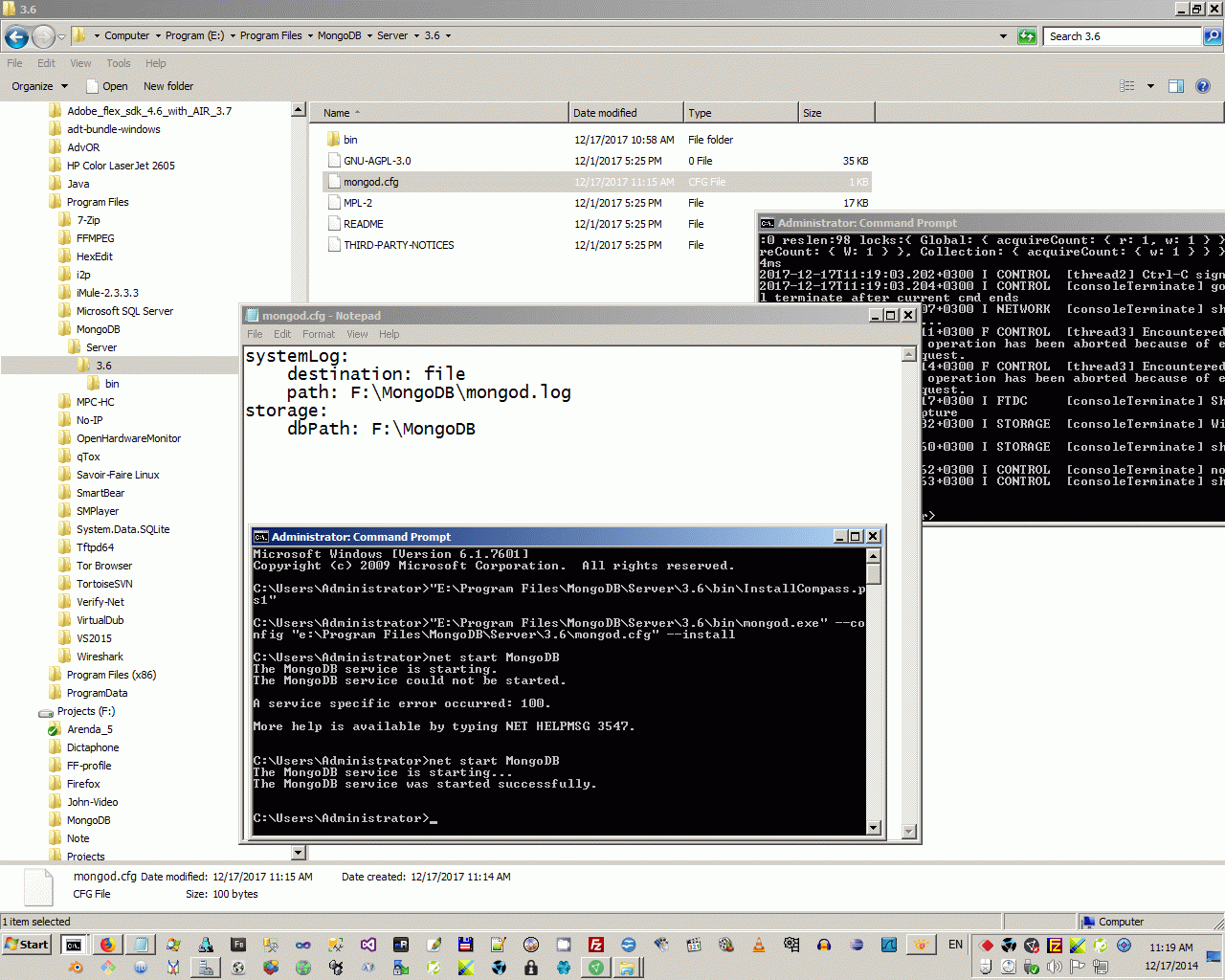The height and width of the screenshot is (980, 1225).
Task: Open the Notepad Format menu
Action: 319,334
